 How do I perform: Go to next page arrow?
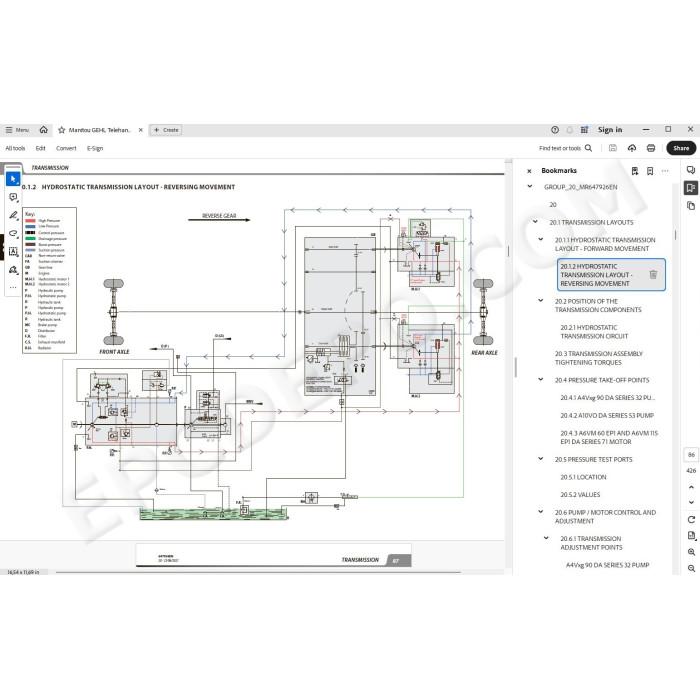(x=691, y=502)
